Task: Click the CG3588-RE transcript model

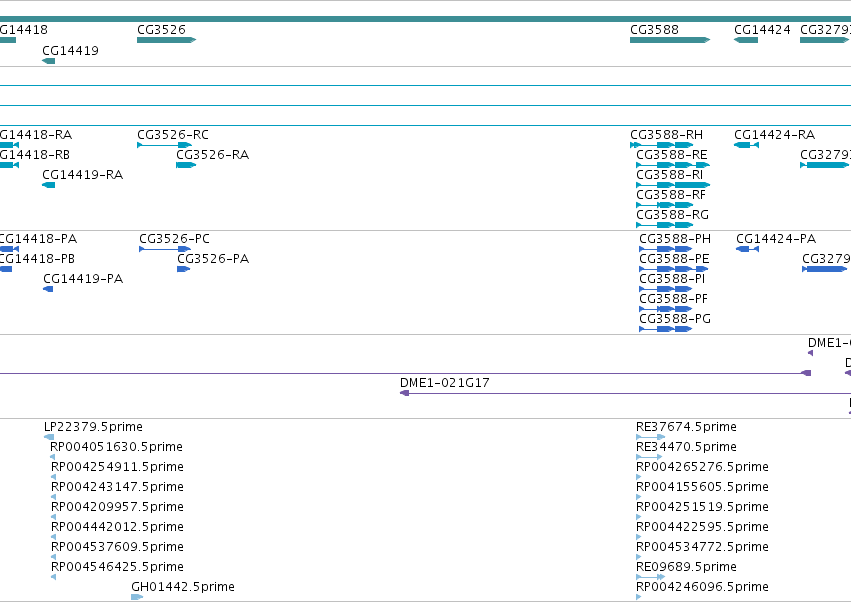Action: tap(673, 165)
